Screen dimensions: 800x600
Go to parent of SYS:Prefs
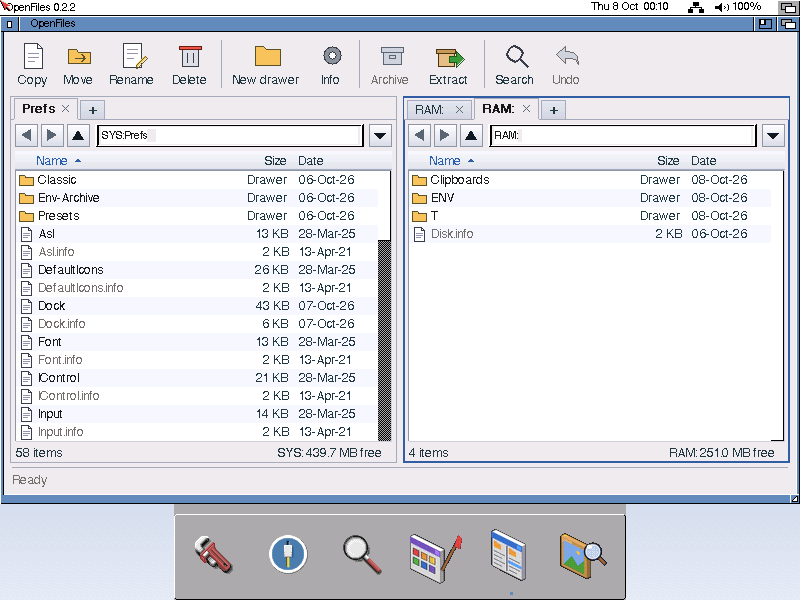click(x=78, y=135)
